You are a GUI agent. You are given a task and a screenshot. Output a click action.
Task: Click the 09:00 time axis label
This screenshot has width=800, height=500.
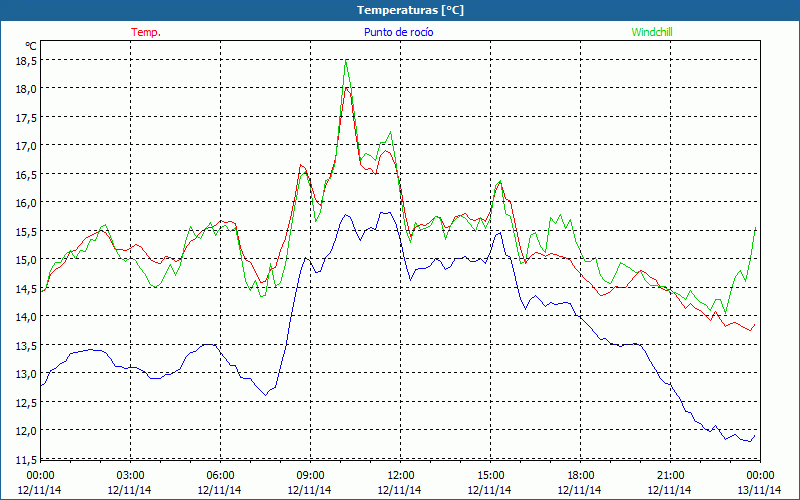pos(310,476)
